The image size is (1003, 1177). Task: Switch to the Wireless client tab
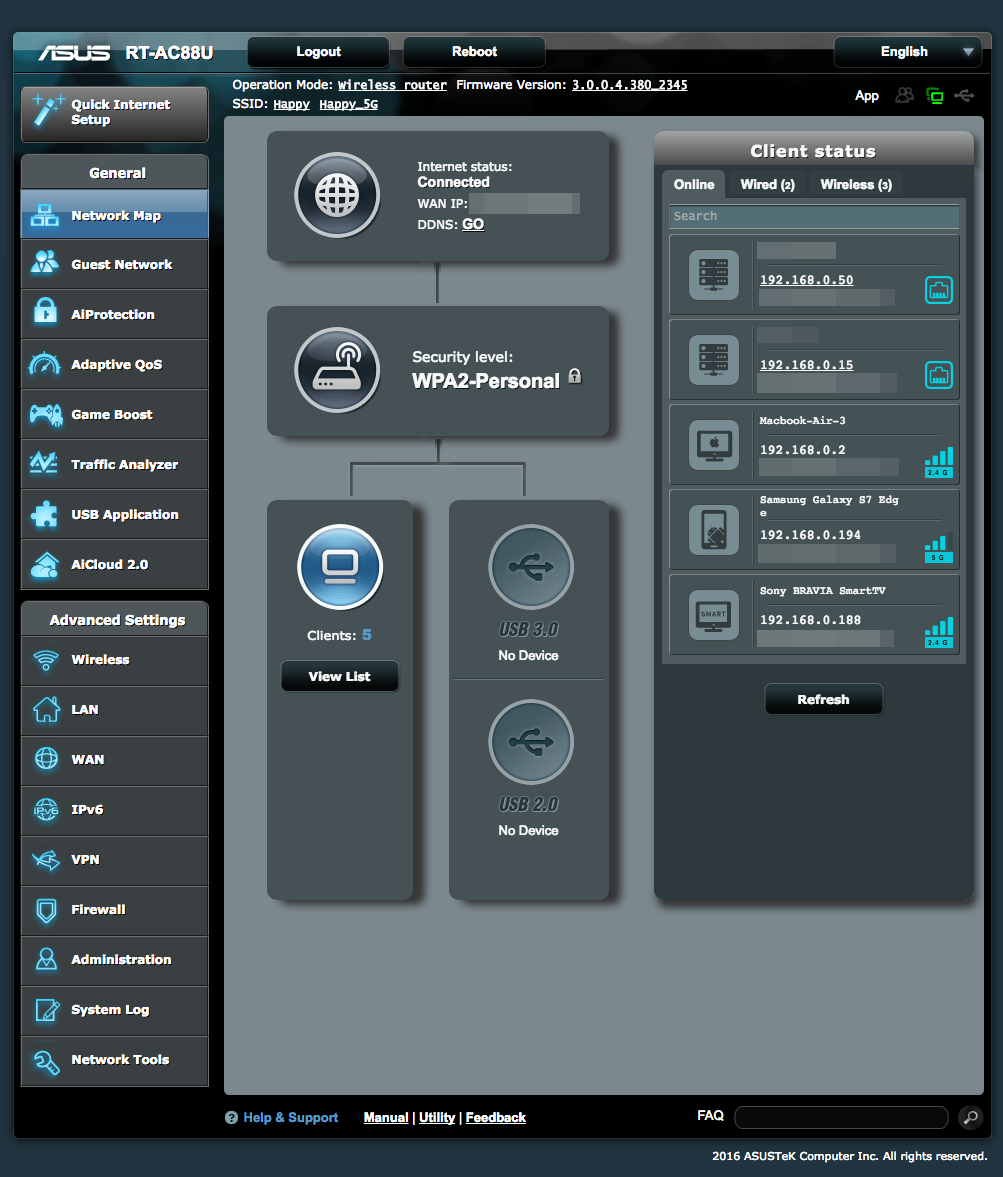tap(855, 184)
